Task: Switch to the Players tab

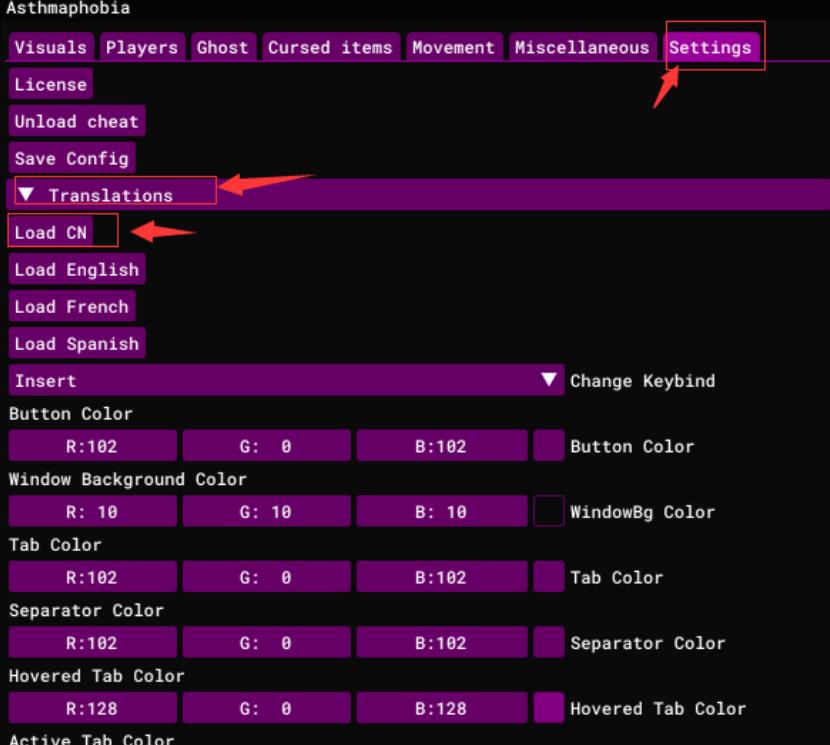Action: coord(142,47)
